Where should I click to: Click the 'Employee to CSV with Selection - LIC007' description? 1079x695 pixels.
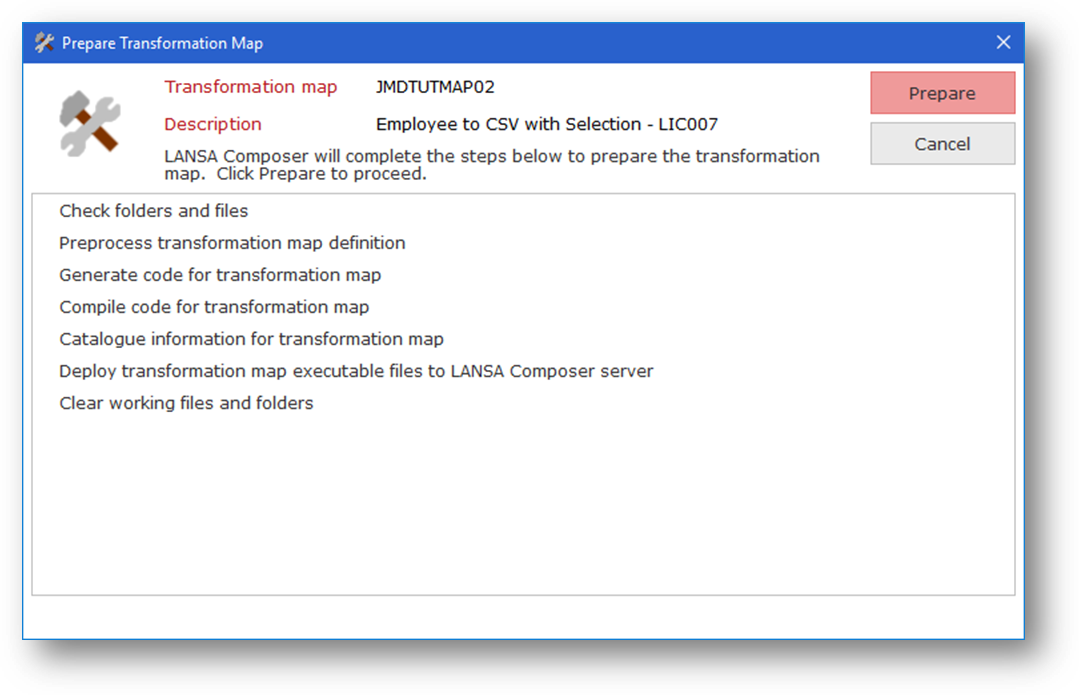[x=546, y=124]
